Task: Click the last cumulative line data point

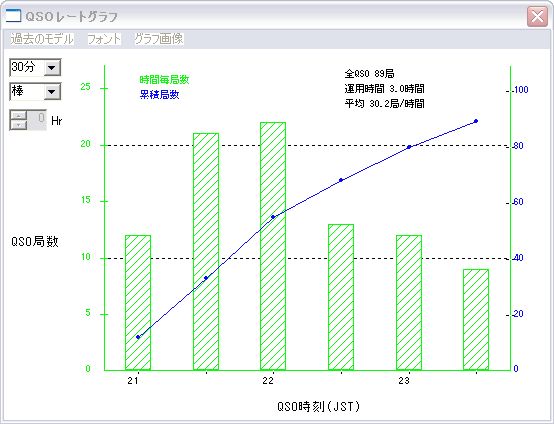Action: point(476,121)
